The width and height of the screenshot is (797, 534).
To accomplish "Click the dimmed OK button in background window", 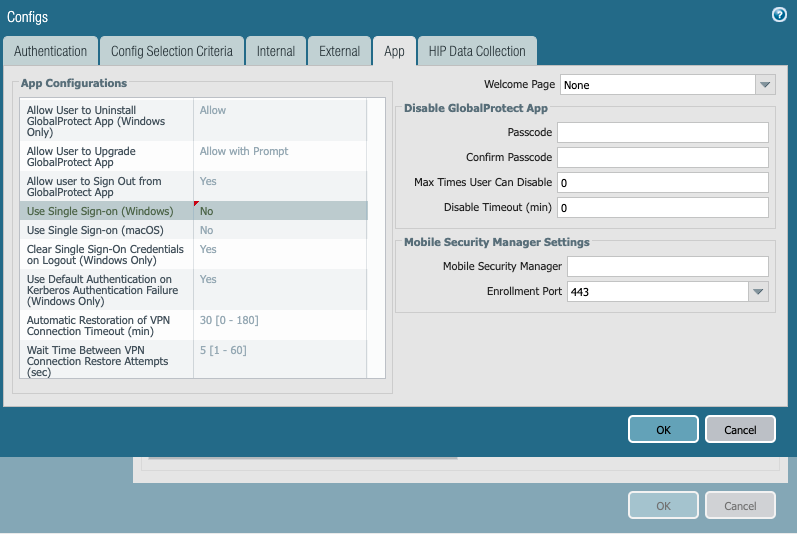I will (x=663, y=505).
